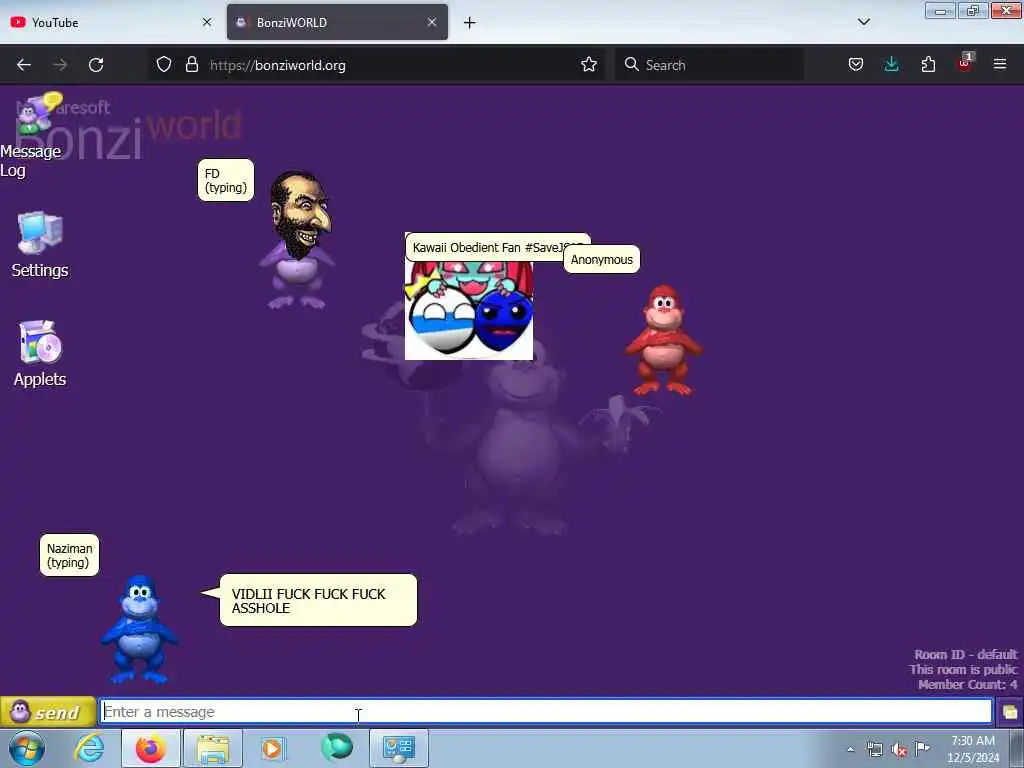Expand the list all tabs dropdown
Image resolution: width=1024 pixels, height=768 pixels.
863,22
